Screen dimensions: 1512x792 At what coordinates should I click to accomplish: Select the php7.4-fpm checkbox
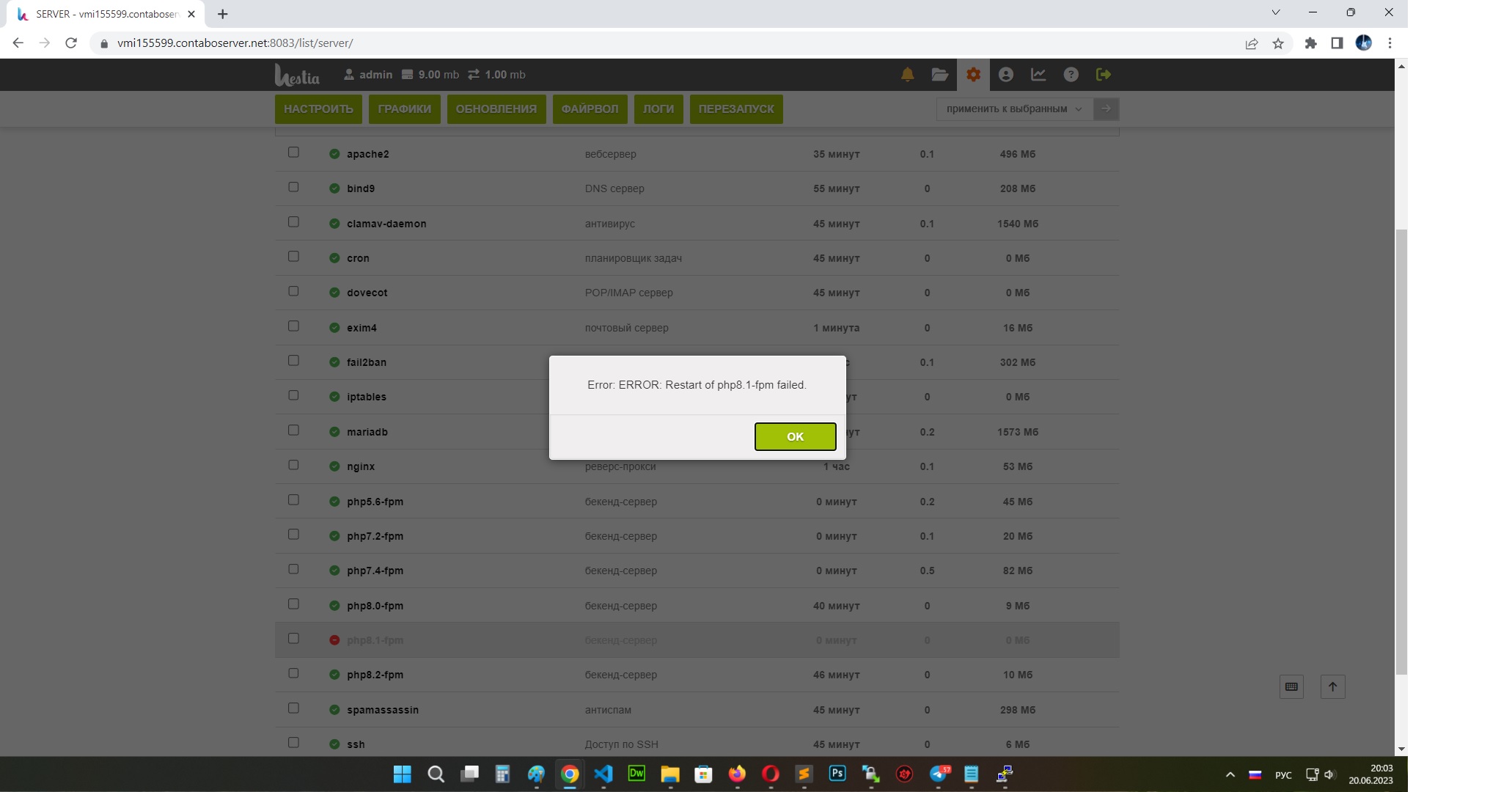[x=293, y=569]
